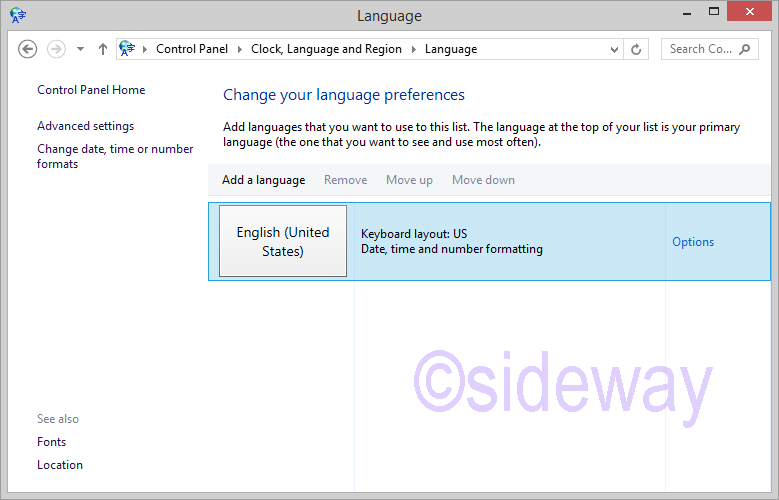Open Options for English (United States)
Viewport: 779px width, 500px height.
click(x=692, y=242)
